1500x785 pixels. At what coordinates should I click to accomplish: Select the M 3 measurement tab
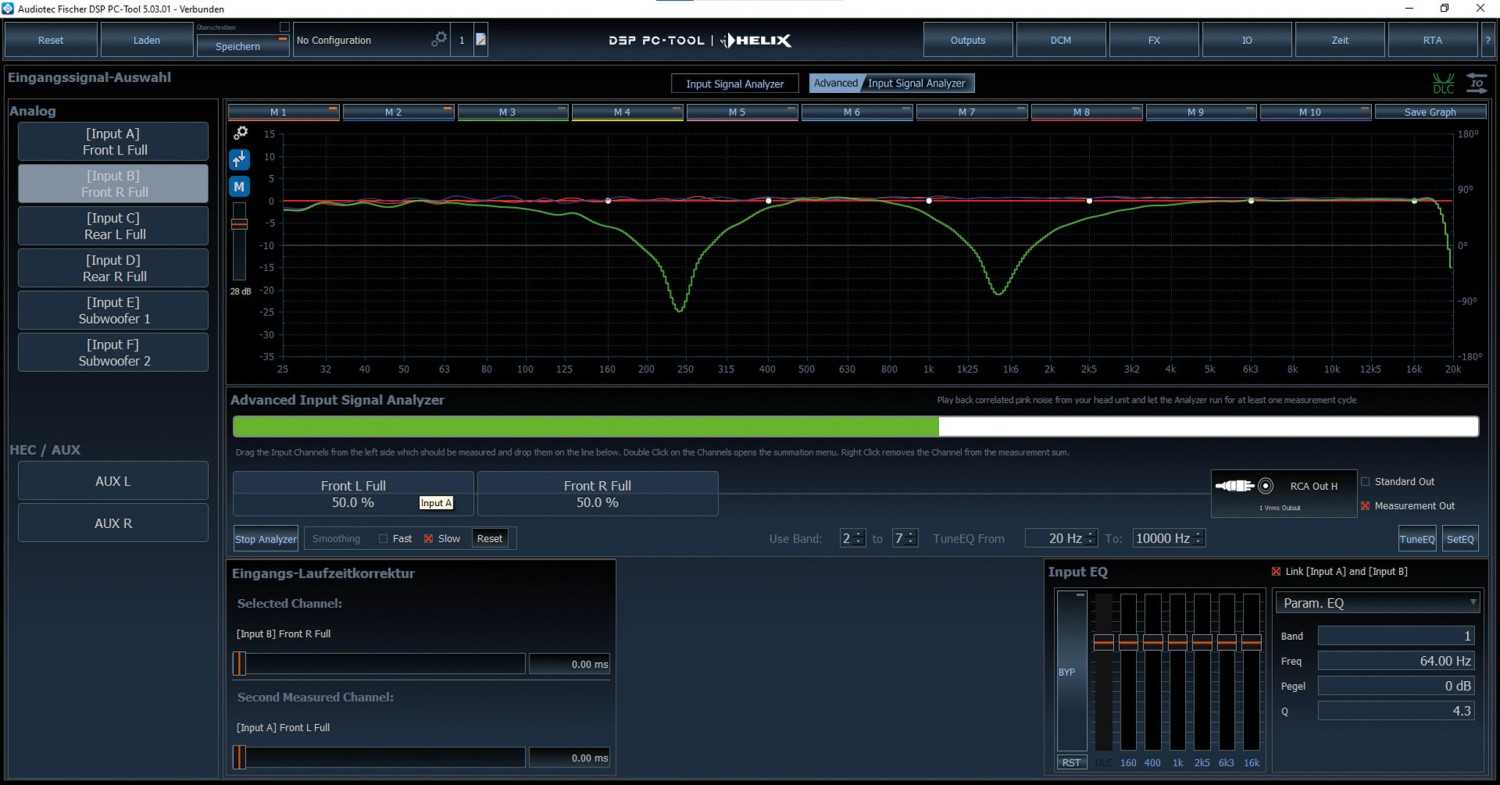(513, 112)
